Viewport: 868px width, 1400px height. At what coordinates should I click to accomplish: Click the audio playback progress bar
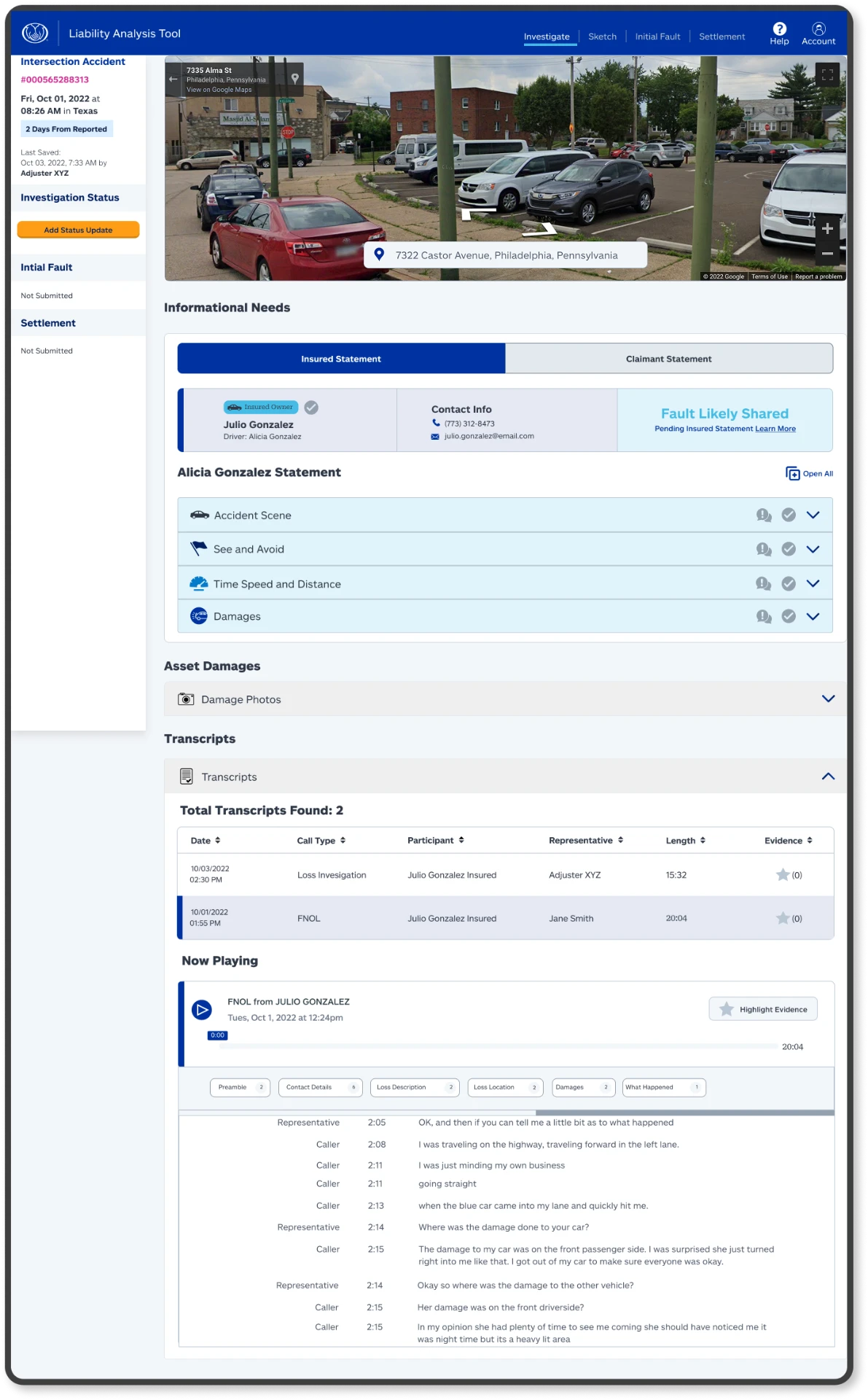498,1046
